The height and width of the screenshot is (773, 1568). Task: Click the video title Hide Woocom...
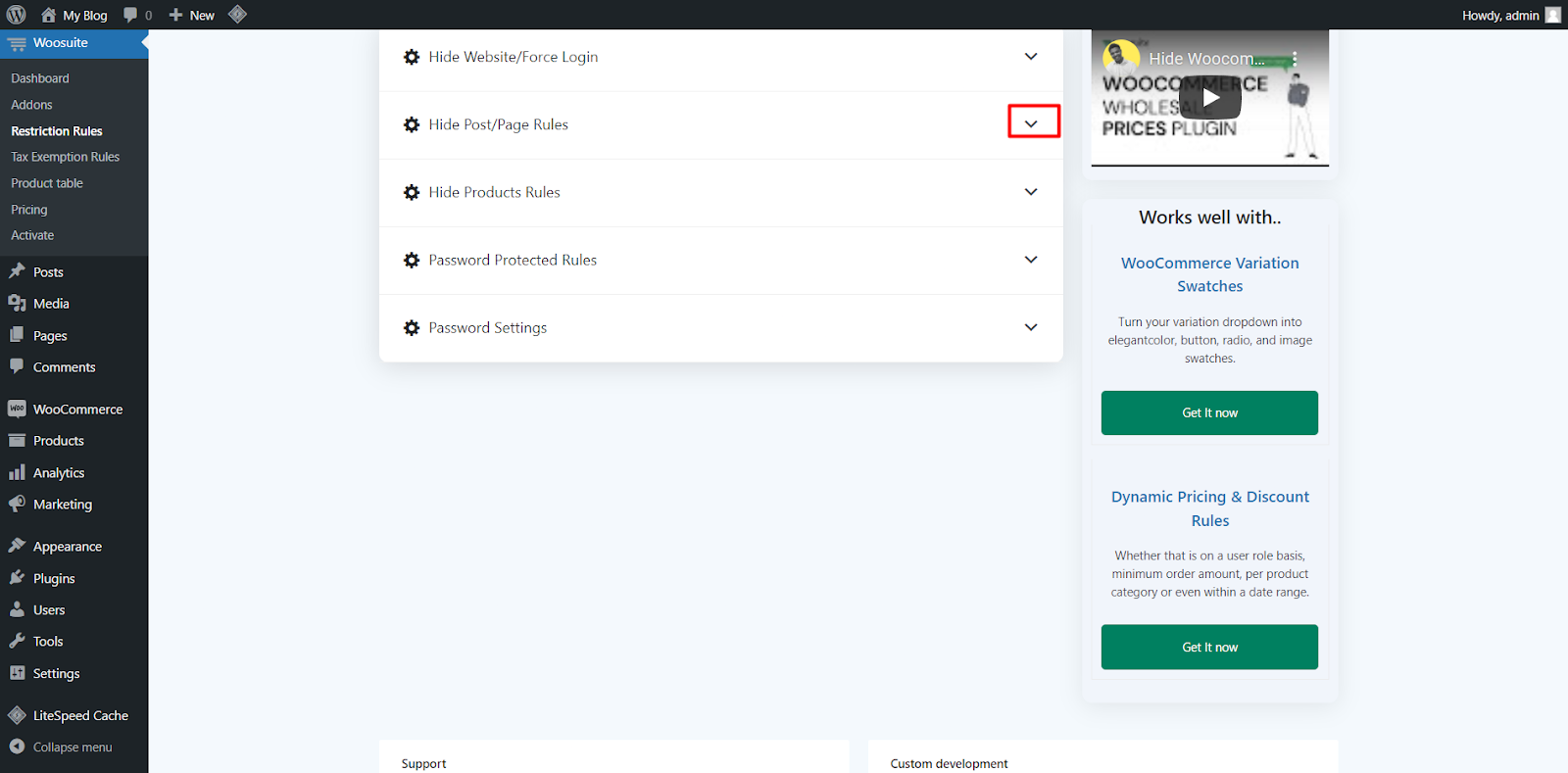point(1206,59)
